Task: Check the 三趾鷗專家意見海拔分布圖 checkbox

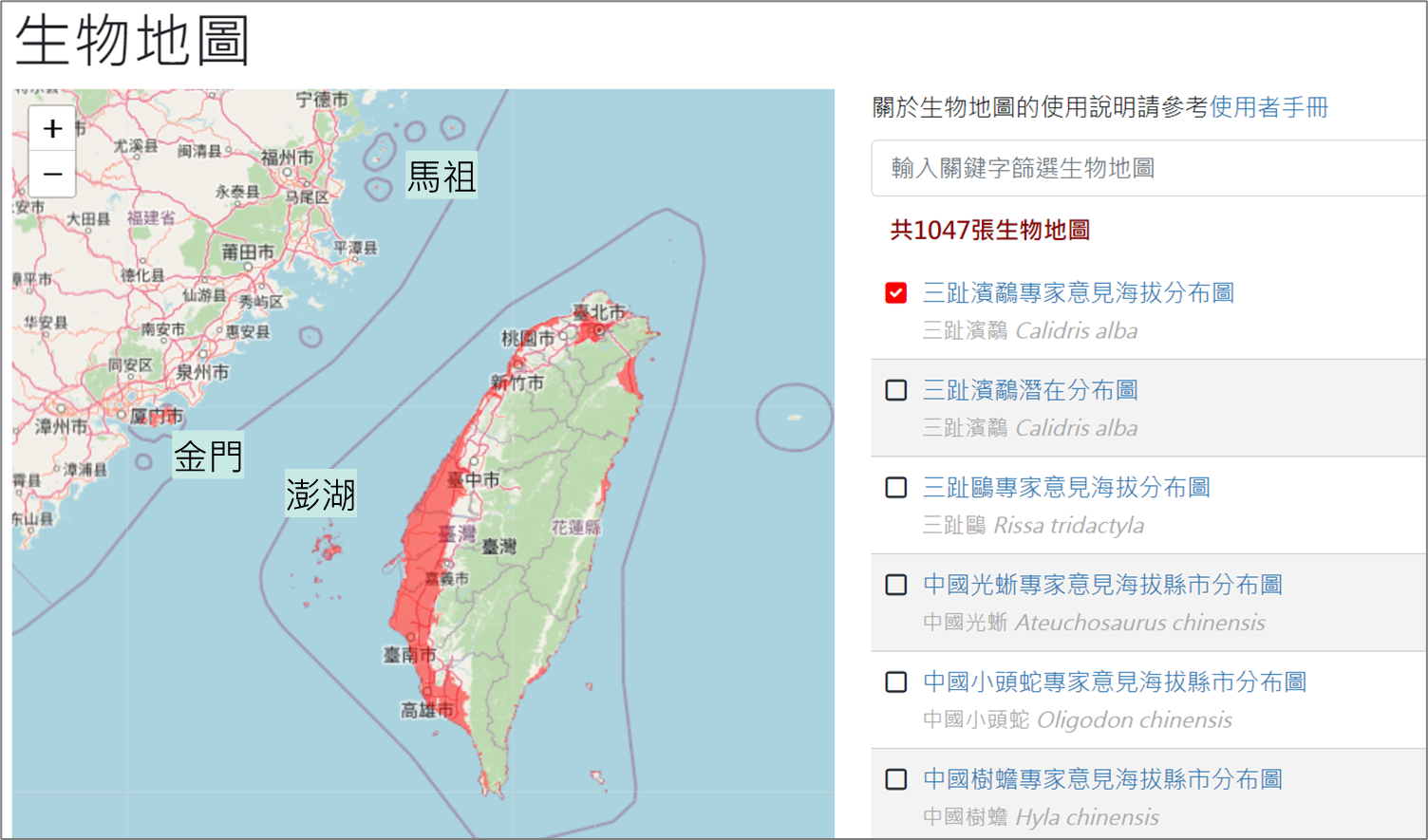Action: pos(895,487)
